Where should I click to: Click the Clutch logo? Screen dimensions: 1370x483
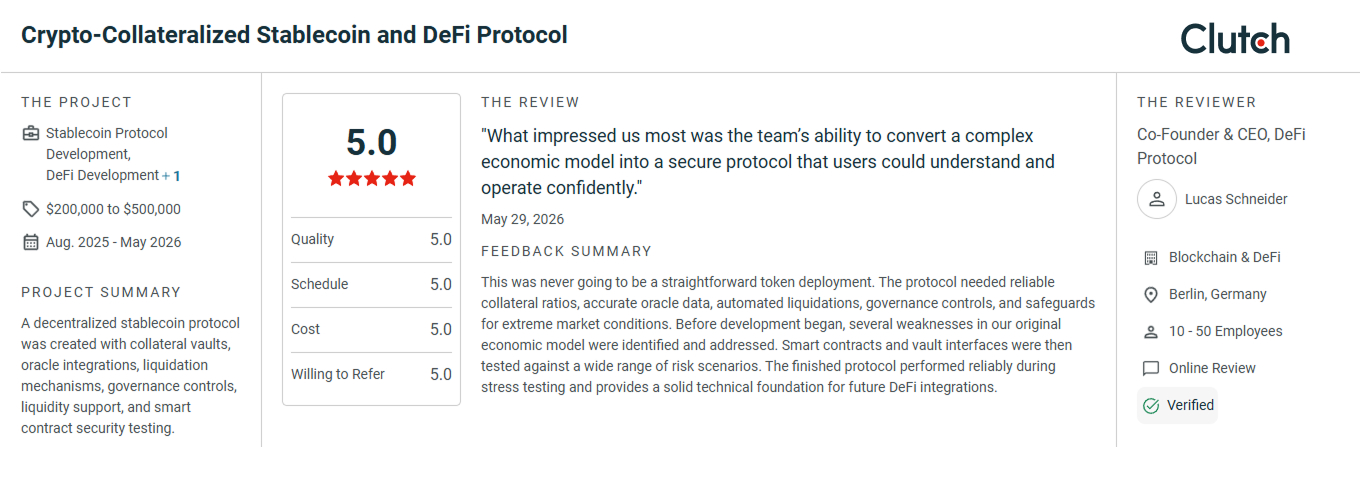coord(1235,38)
